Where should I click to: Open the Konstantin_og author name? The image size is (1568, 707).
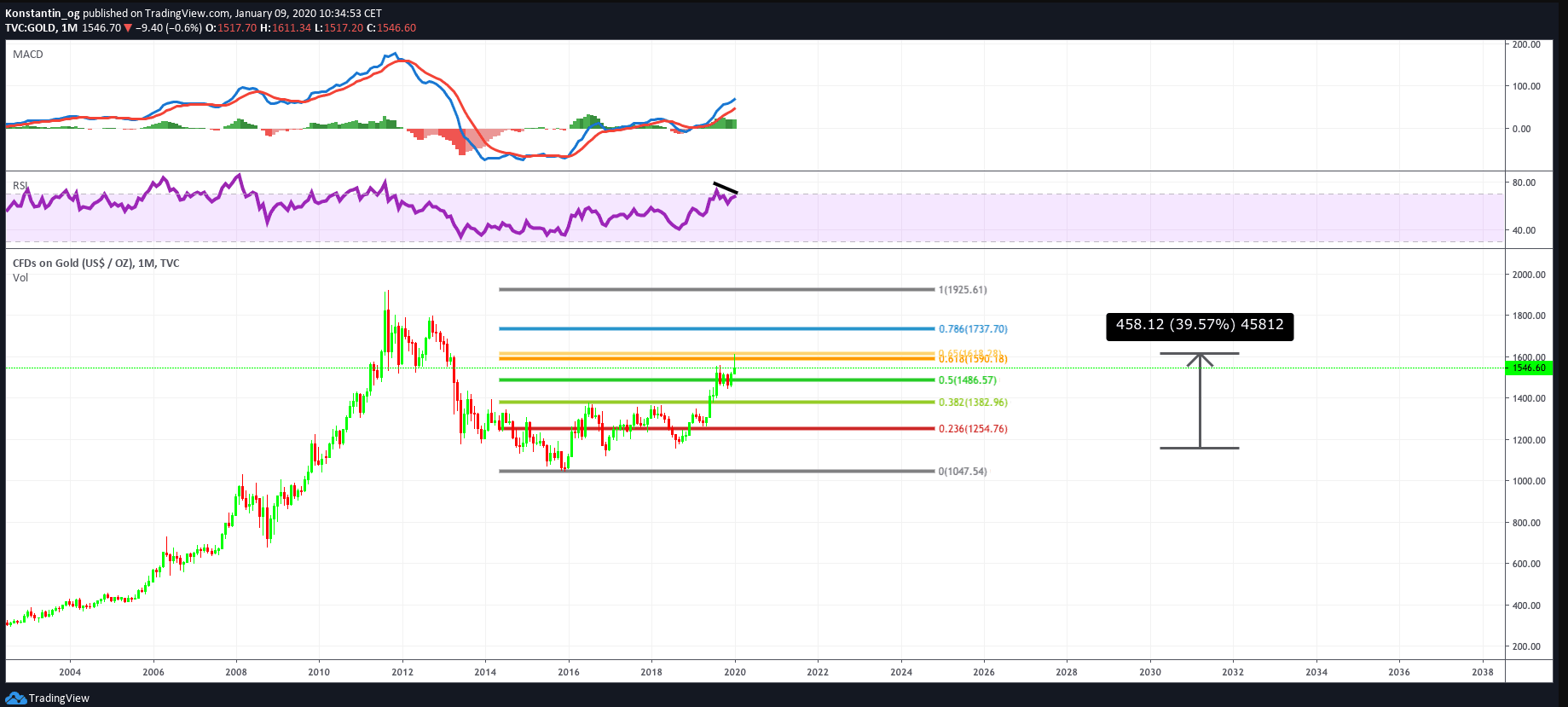[x=42, y=13]
